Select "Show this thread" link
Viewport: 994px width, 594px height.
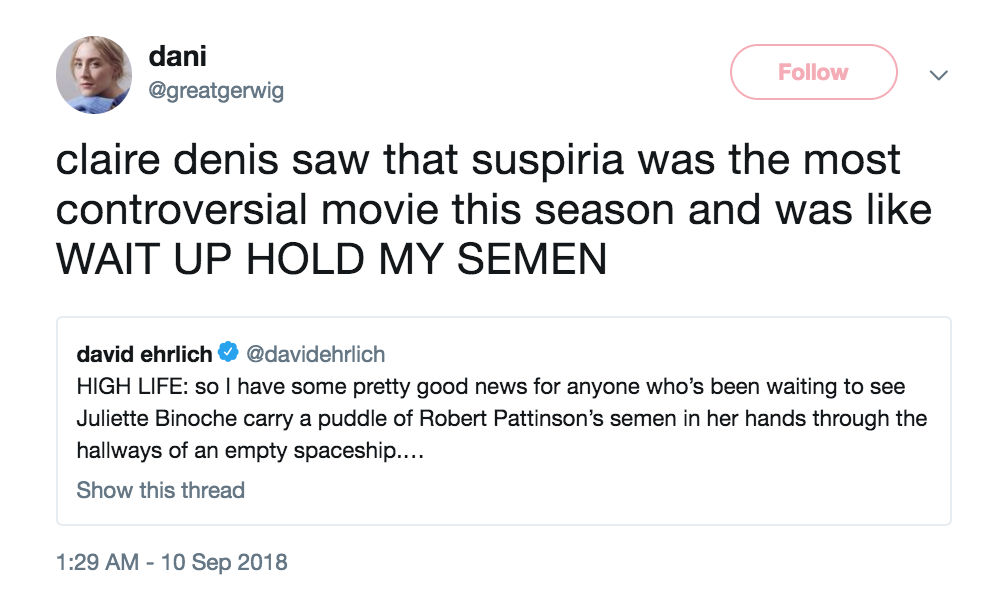point(160,490)
